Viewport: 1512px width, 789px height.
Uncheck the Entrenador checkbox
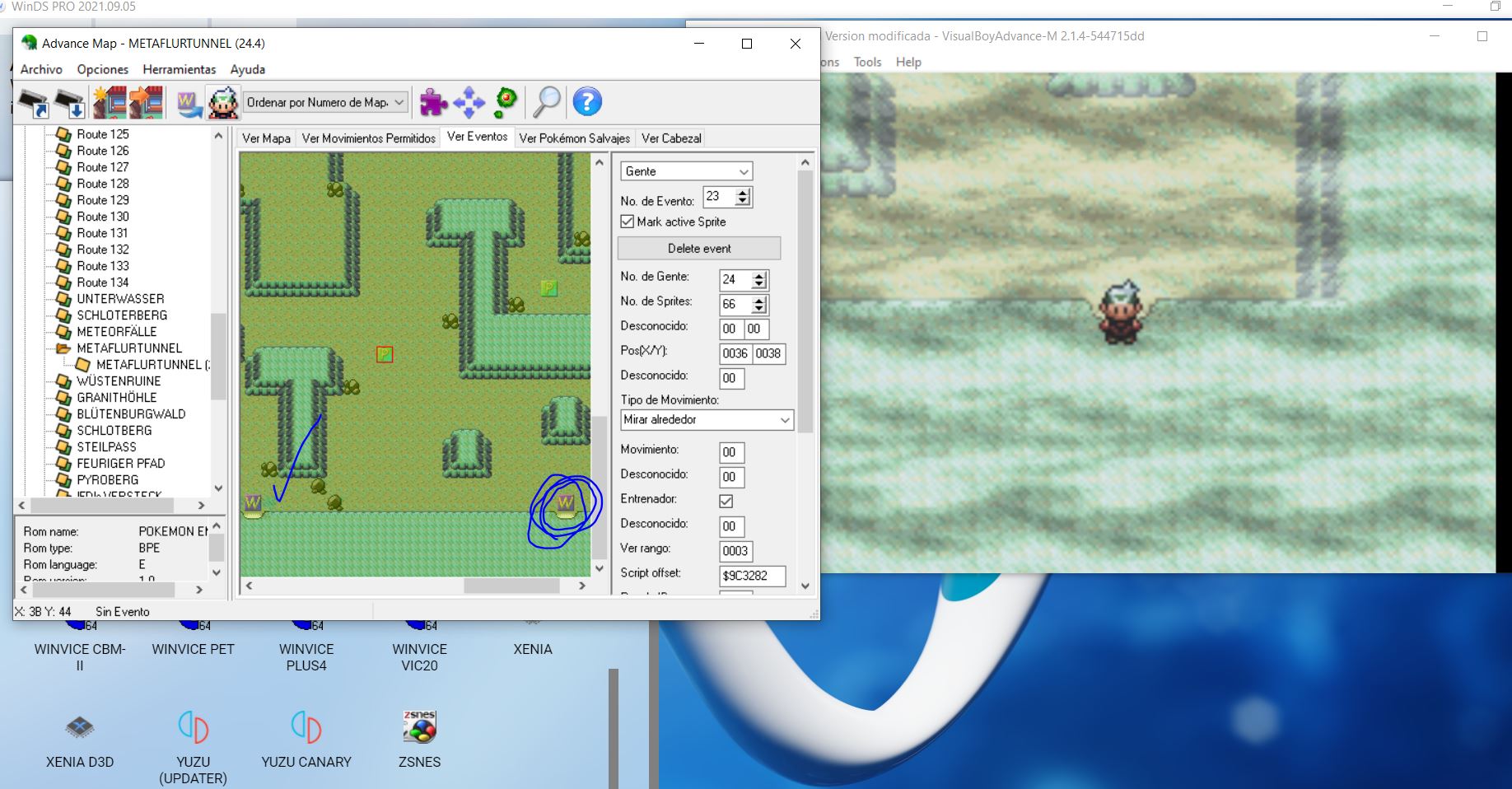(x=726, y=501)
